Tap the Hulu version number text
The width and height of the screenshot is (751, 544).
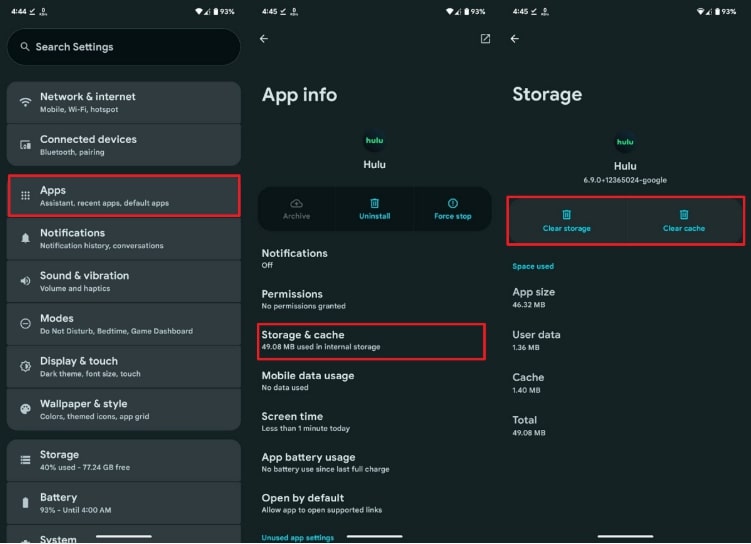point(625,180)
